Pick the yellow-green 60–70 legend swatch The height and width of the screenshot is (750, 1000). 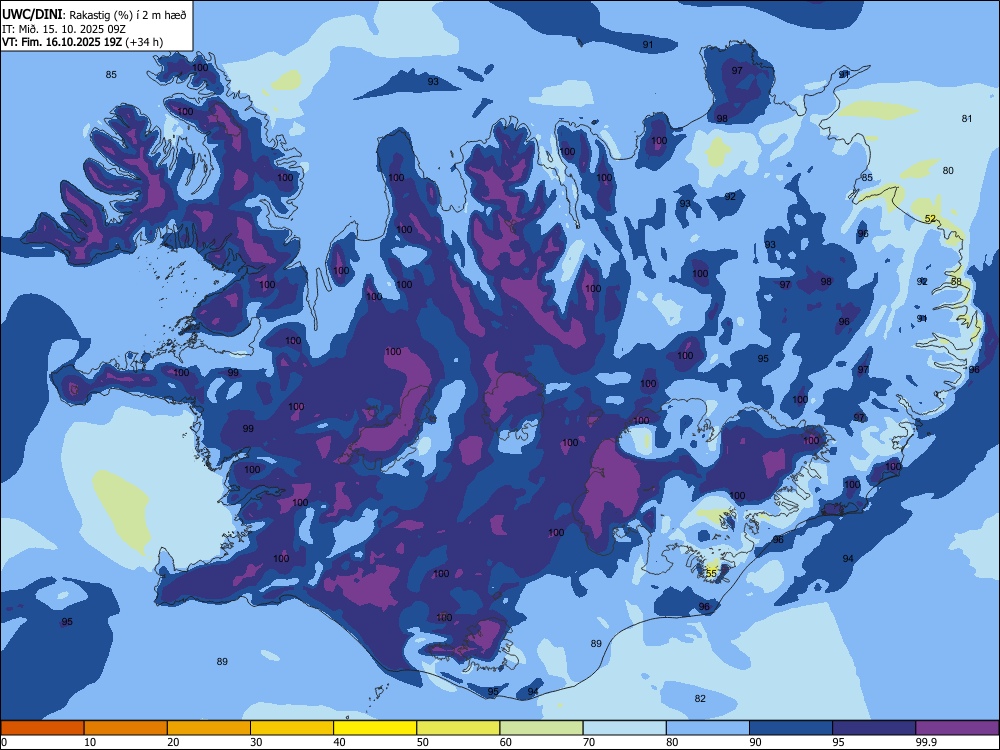click(541, 728)
